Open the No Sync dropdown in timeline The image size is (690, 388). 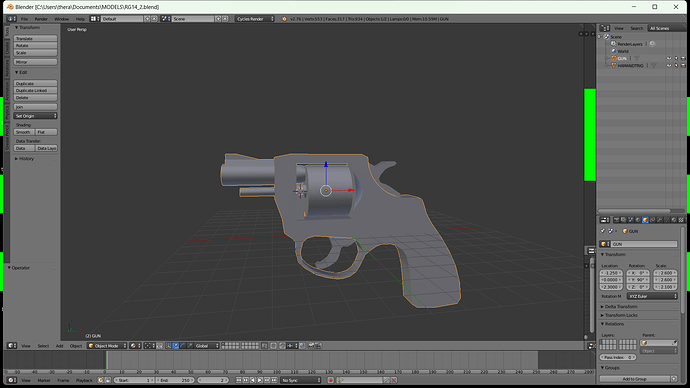click(301, 380)
